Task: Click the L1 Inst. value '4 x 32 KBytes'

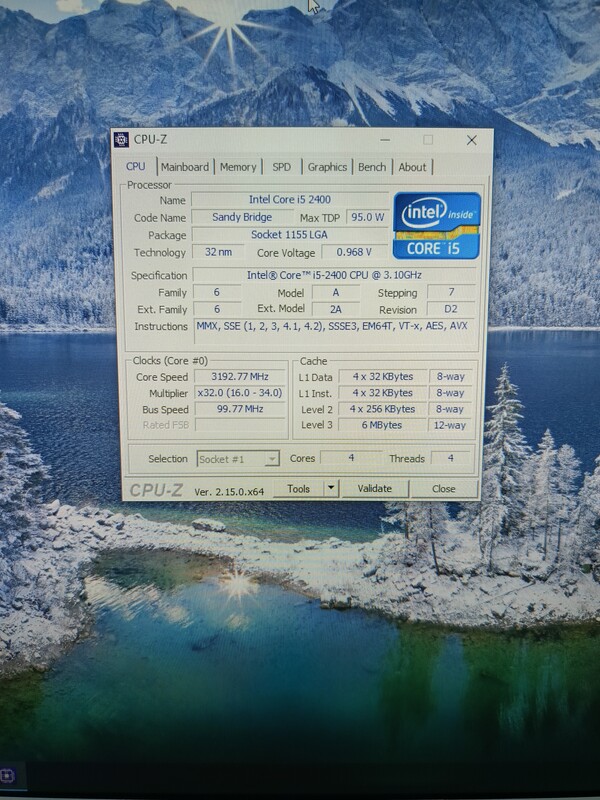Action: 383,393
